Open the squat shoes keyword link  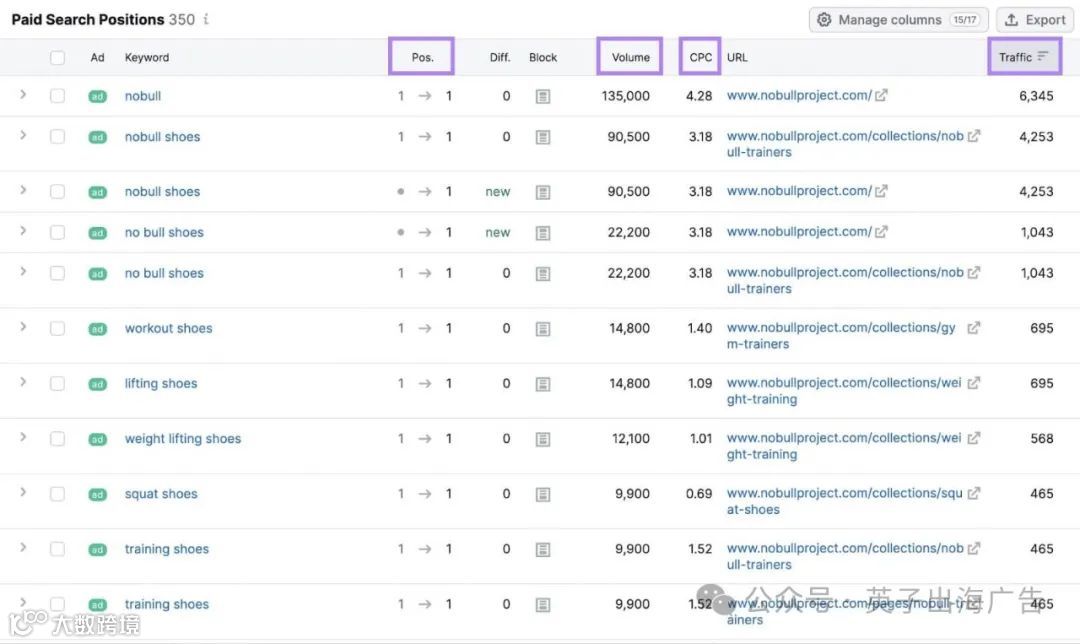[161, 494]
